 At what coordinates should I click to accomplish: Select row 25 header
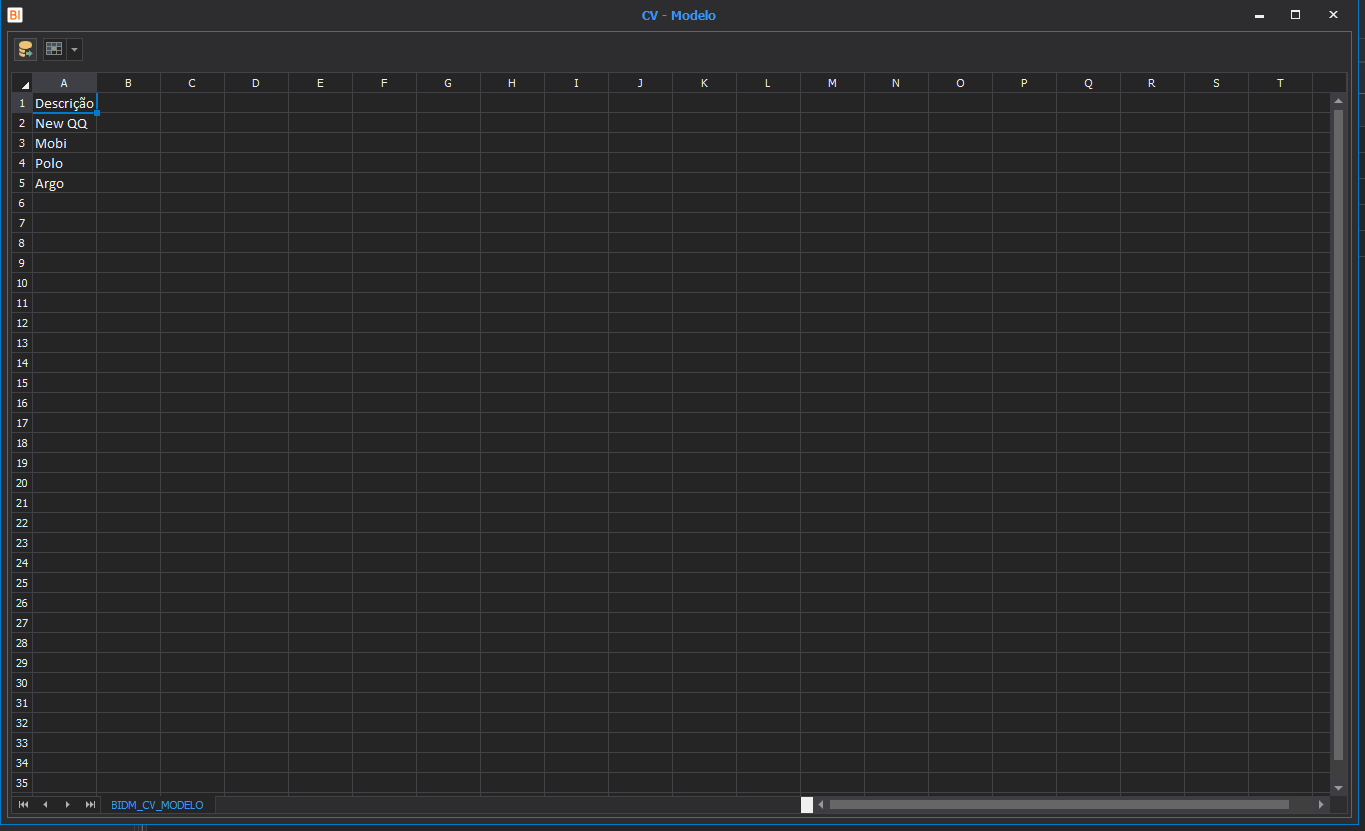[x=22, y=583]
